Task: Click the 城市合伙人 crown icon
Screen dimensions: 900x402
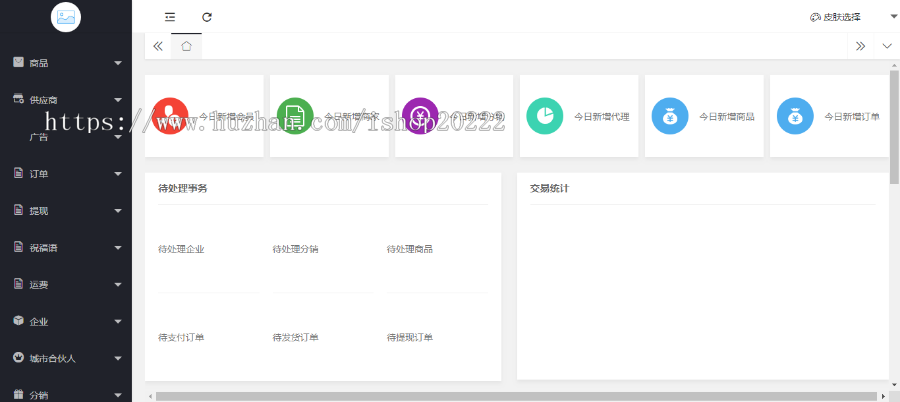Action: (x=18, y=357)
